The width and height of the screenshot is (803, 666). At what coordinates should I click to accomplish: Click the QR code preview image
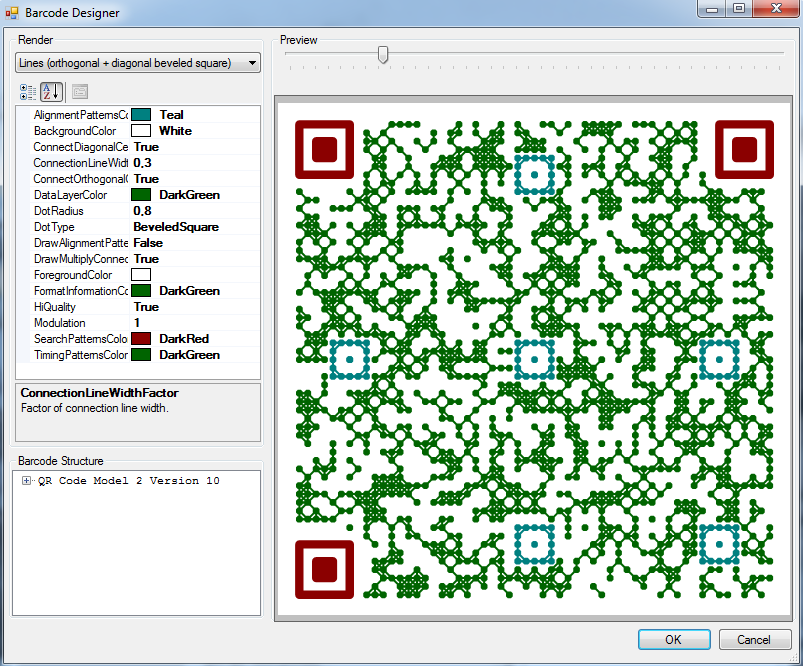pos(534,359)
